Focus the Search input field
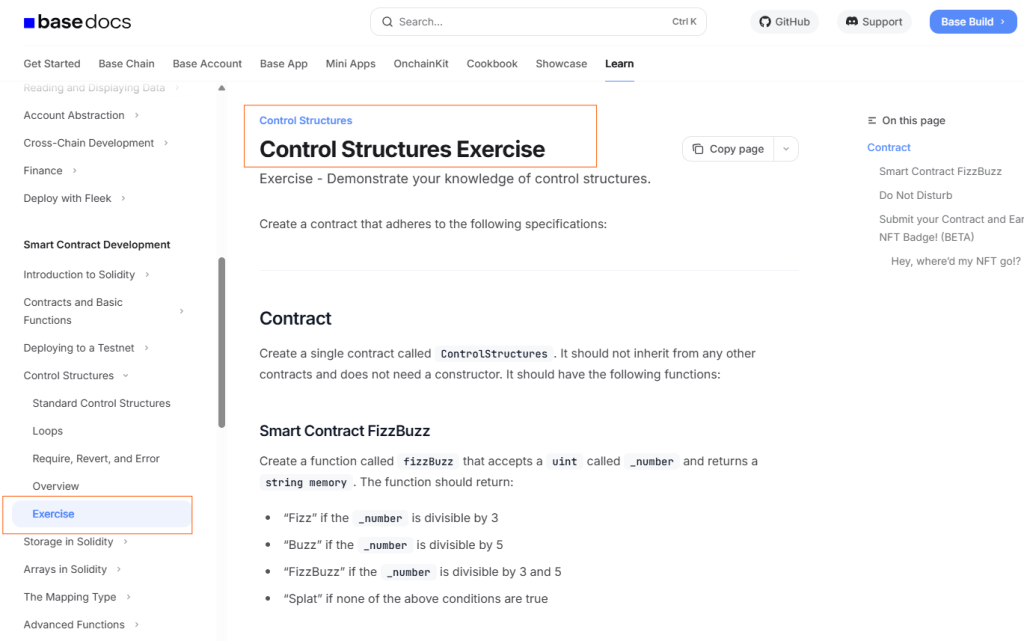The height and width of the screenshot is (641, 1024). click(530, 22)
